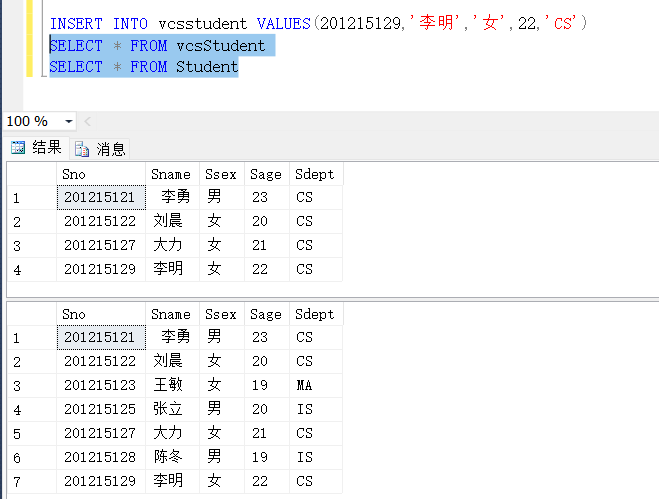
Task: Click the upper grid's select-all corner cell
Action: coord(30,174)
